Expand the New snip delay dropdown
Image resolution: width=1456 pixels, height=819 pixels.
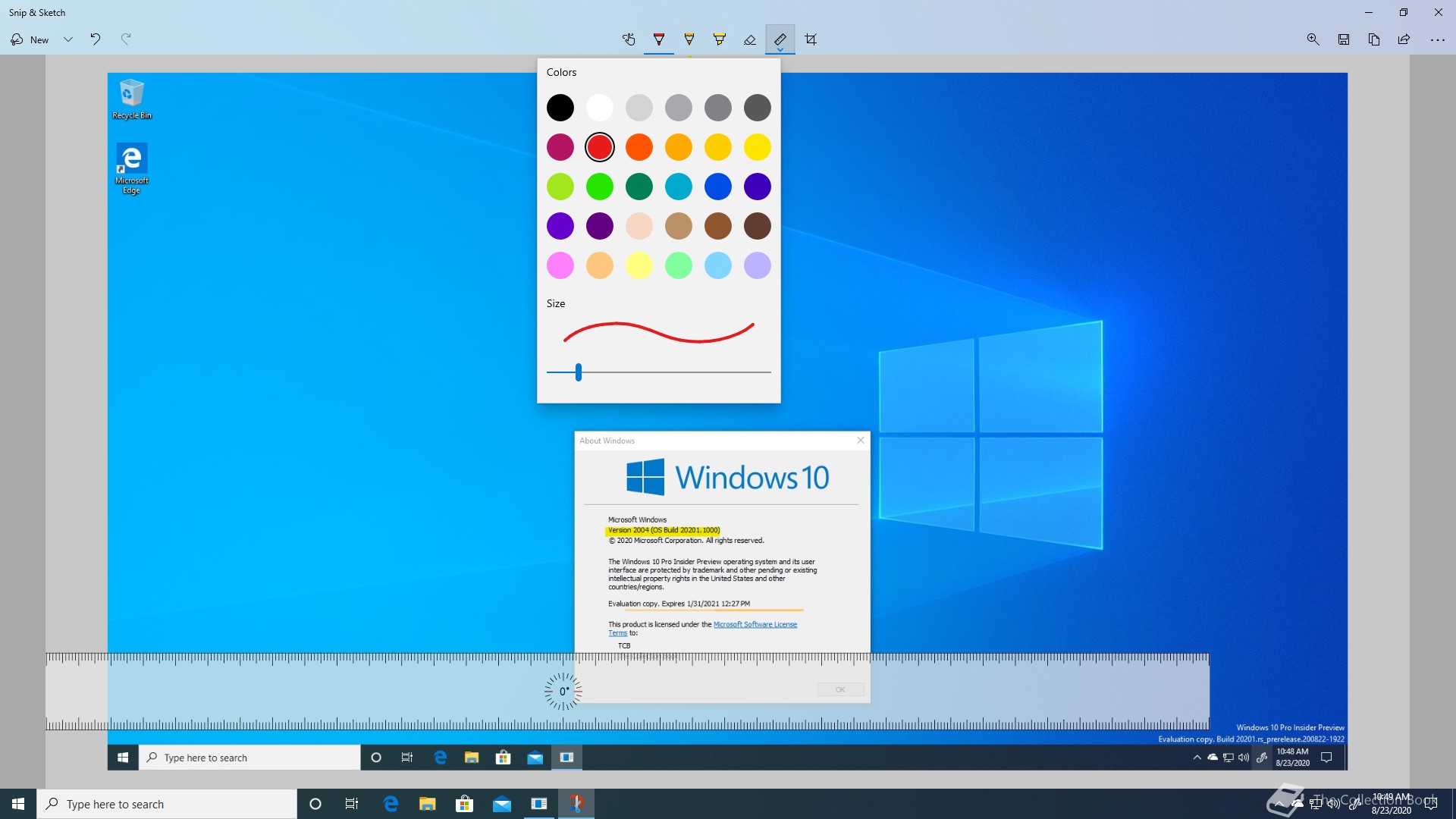68,39
